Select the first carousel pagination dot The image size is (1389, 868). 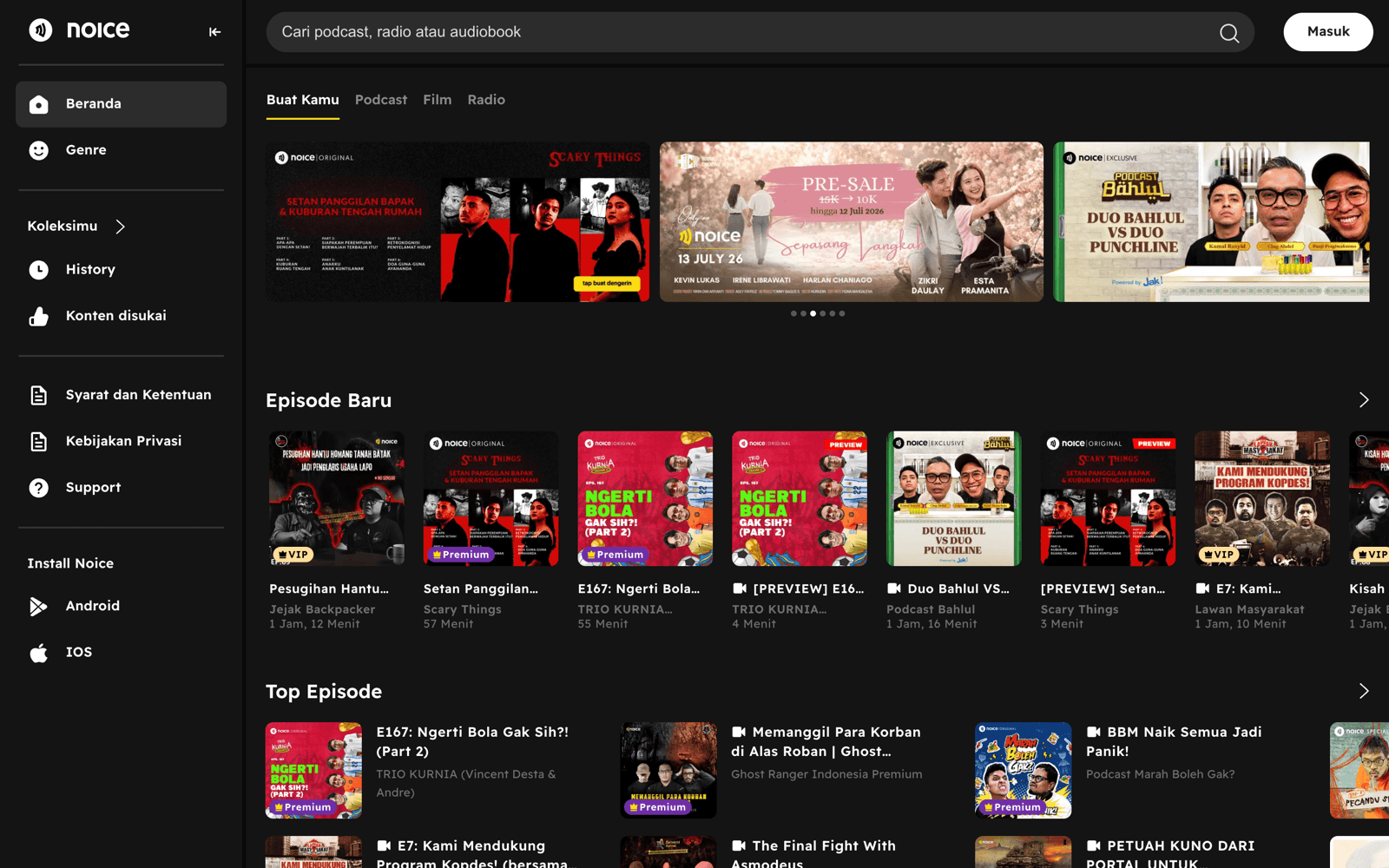click(793, 313)
